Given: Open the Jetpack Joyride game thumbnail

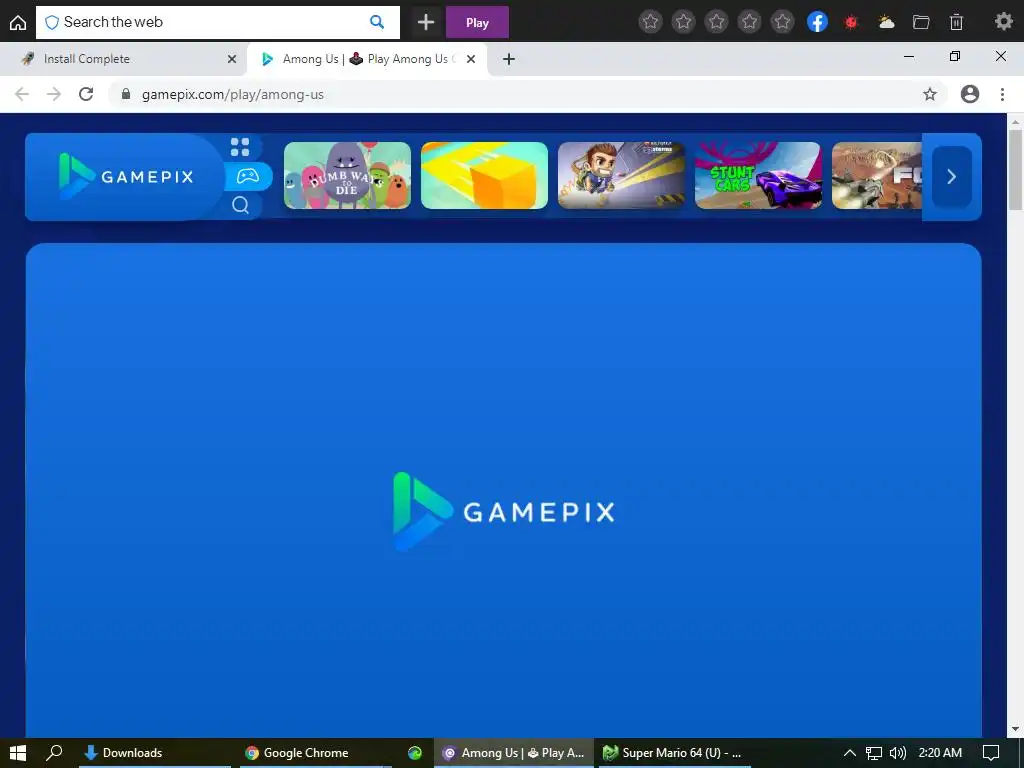Looking at the screenshot, I should point(621,176).
